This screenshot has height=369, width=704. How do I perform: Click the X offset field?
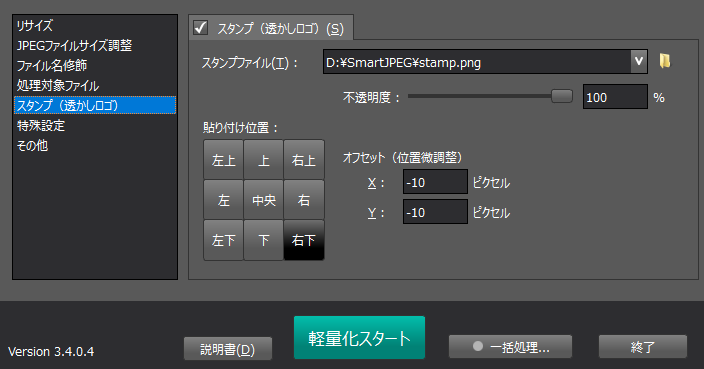(x=435, y=182)
